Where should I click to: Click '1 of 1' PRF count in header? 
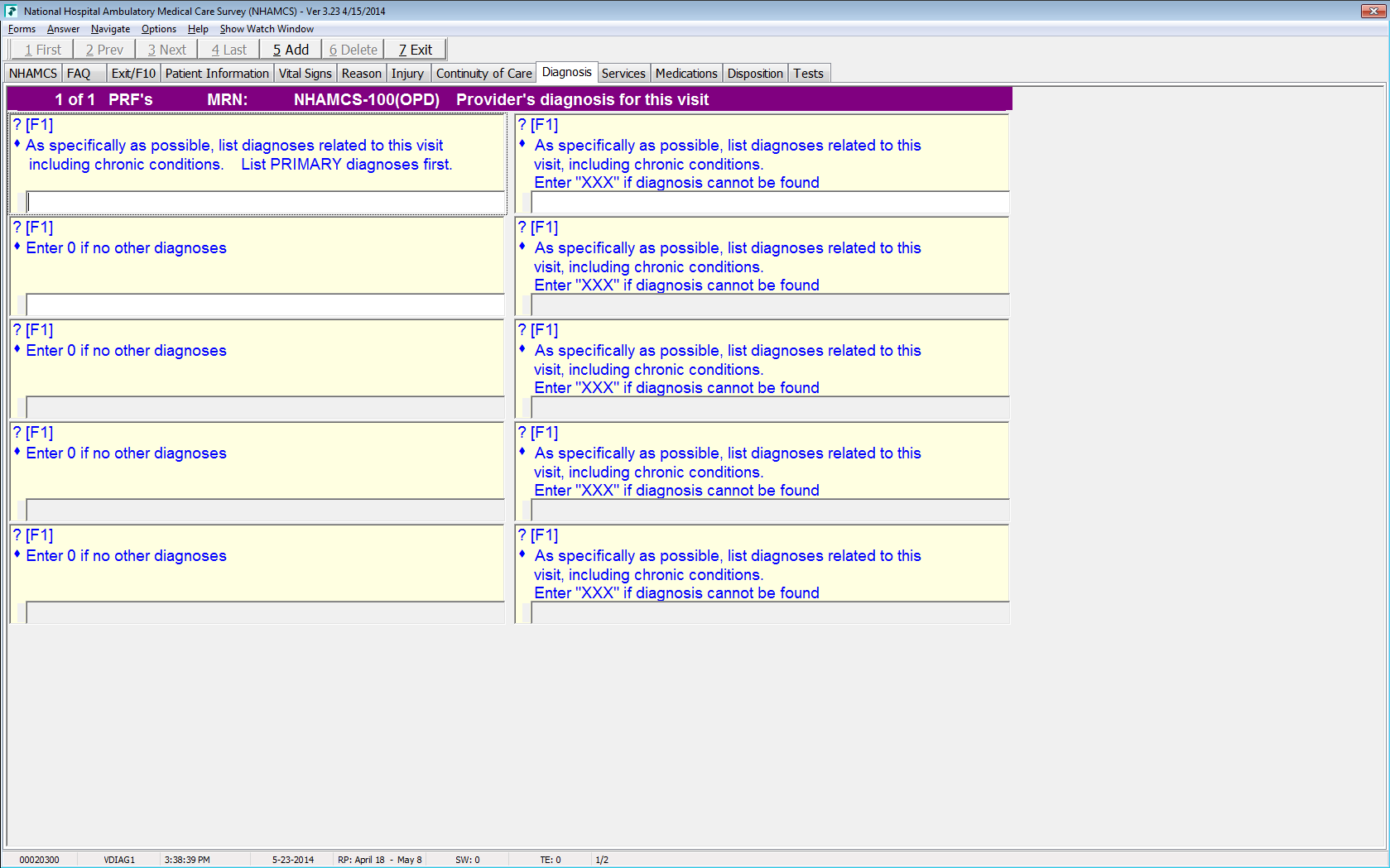75,99
